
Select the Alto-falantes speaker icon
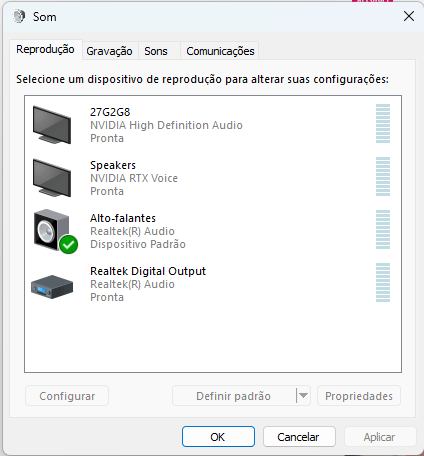point(52,230)
